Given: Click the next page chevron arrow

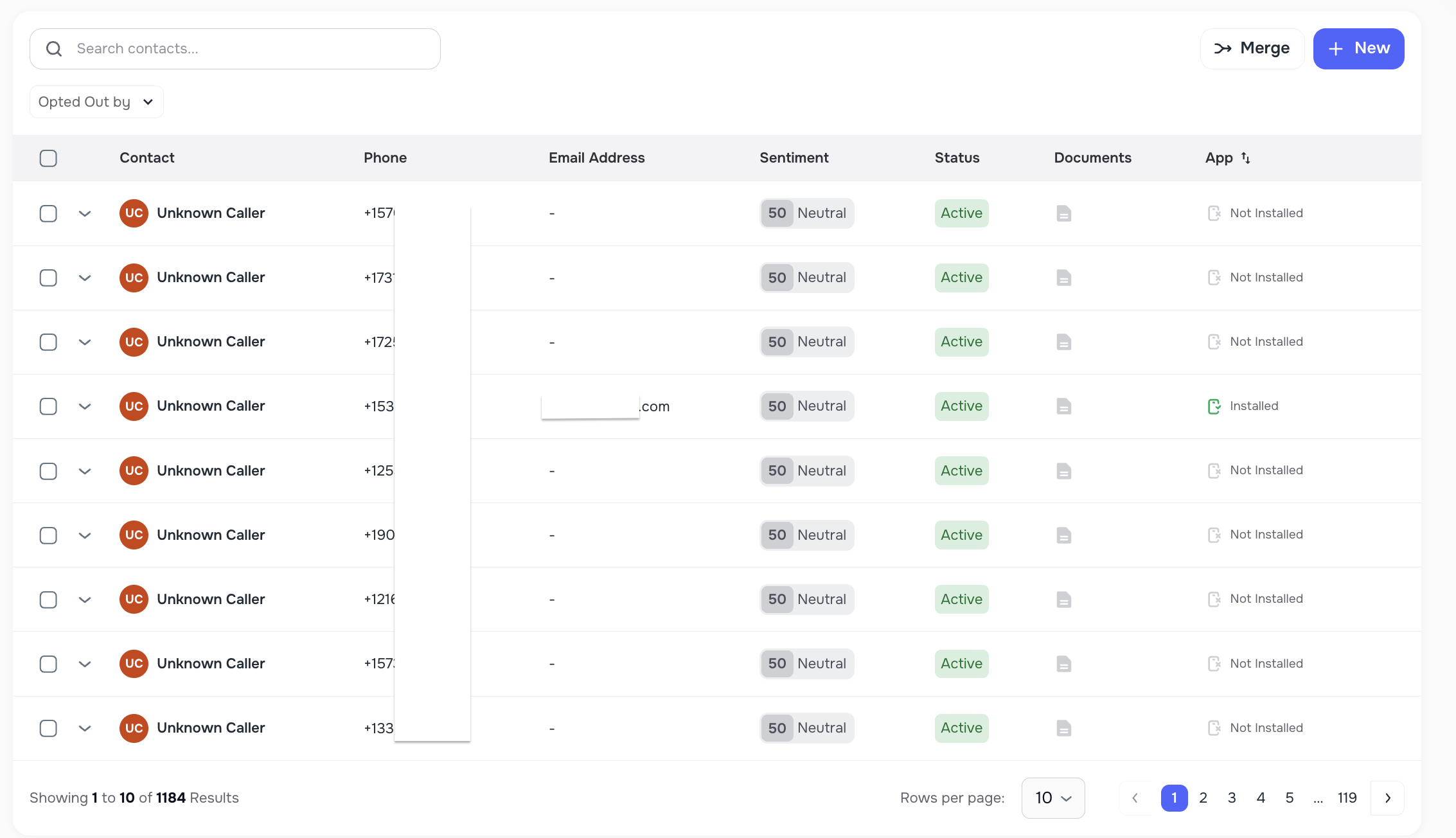Looking at the screenshot, I should 1387,798.
